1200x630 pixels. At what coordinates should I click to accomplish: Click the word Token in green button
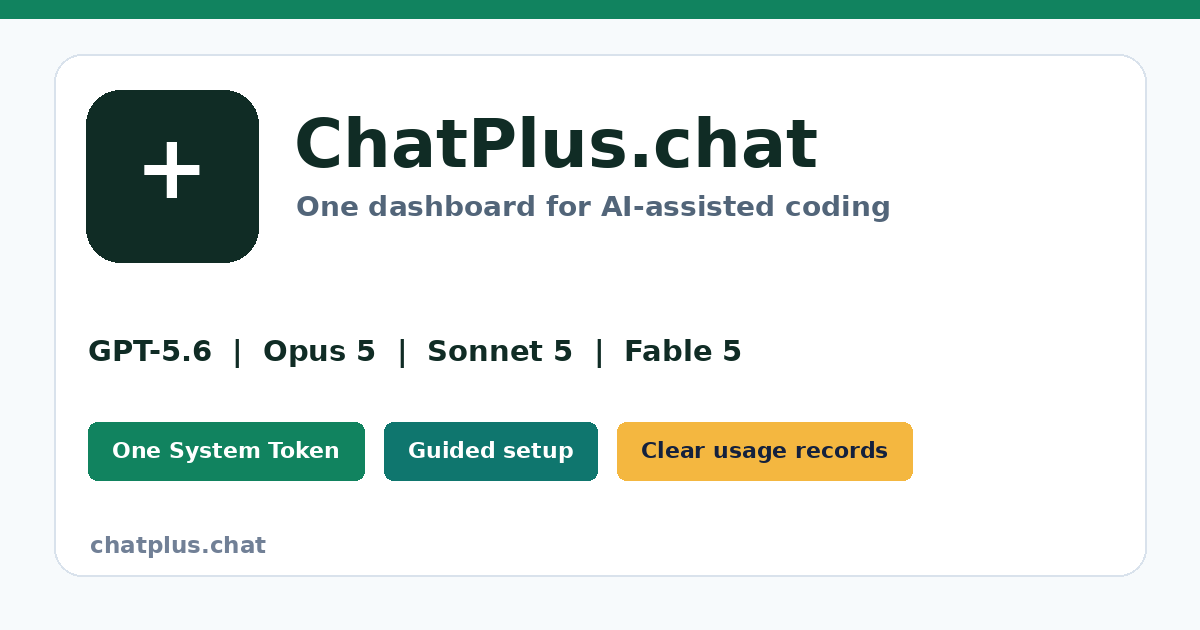tap(305, 451)
